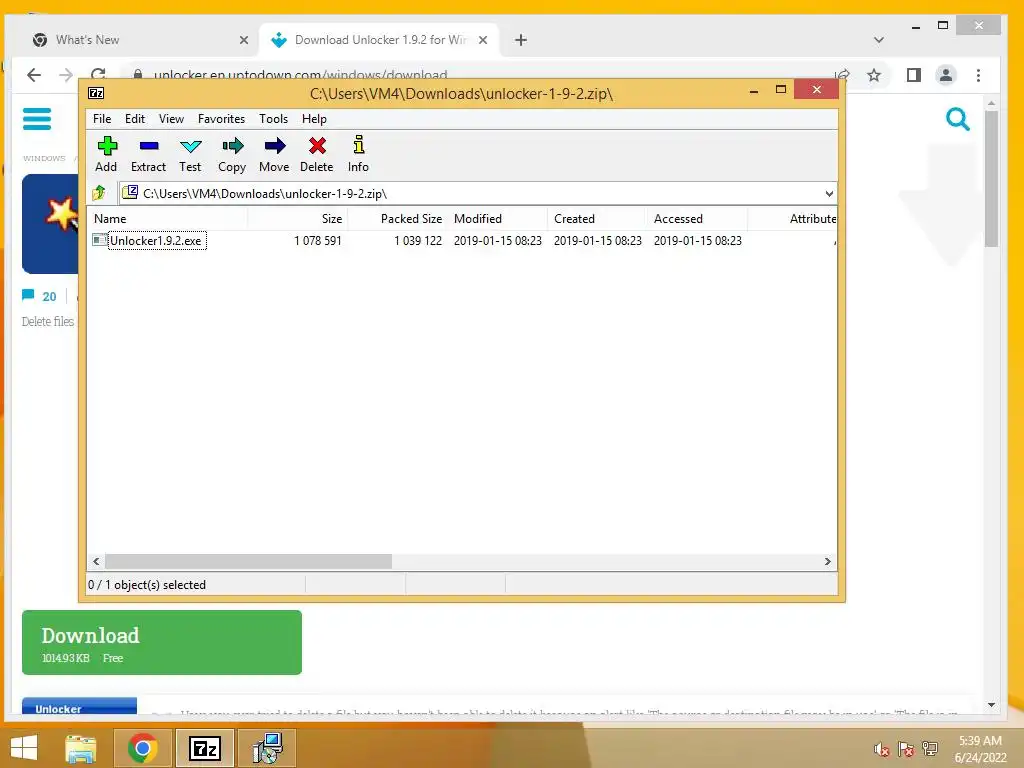The image size is (1024, 768).
Task: Open the installer icon on the taskbar
Action: click(x=267, y=748)
